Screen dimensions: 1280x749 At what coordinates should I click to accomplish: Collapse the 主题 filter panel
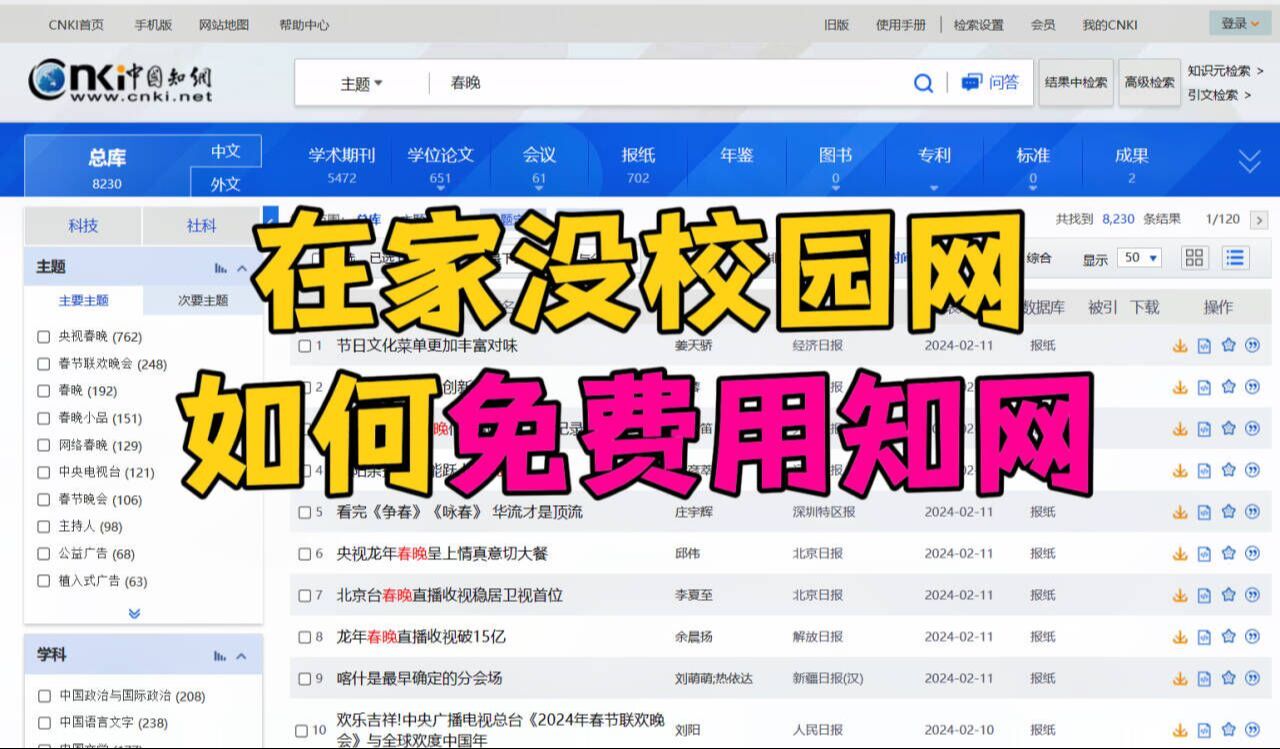[x=242, y=268]
